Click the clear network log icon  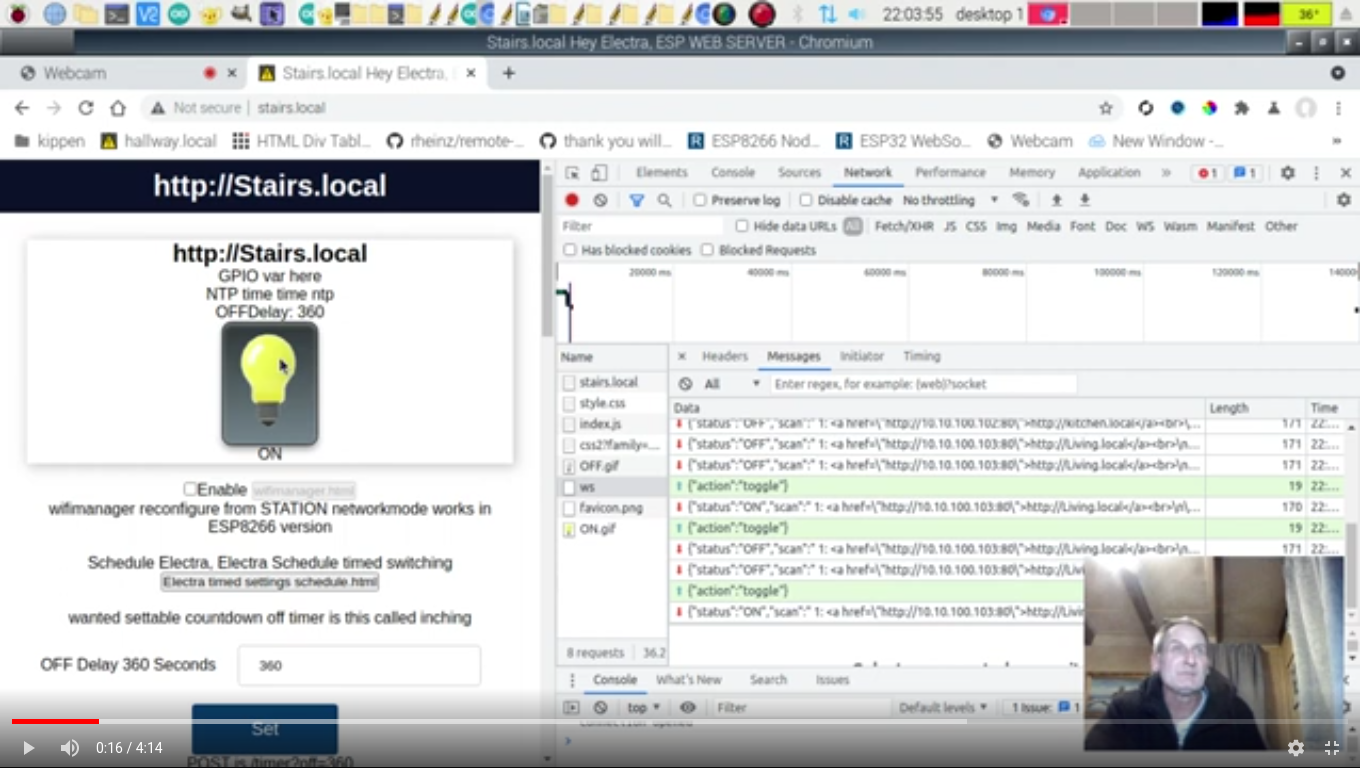click(599, 199)
